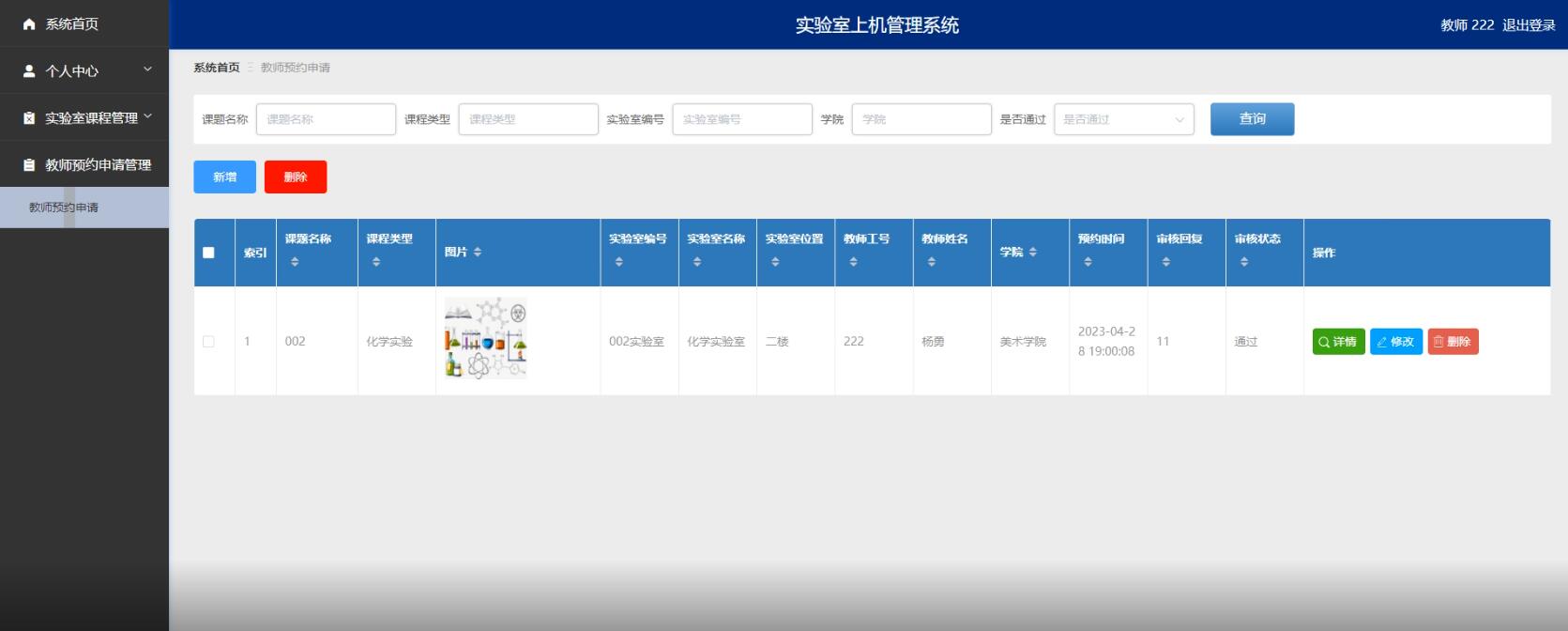Click the clipboard icon beside 实验室课程管理
Image resolution: width=1568 pixels, height=631 pixels.
(29, 118)
